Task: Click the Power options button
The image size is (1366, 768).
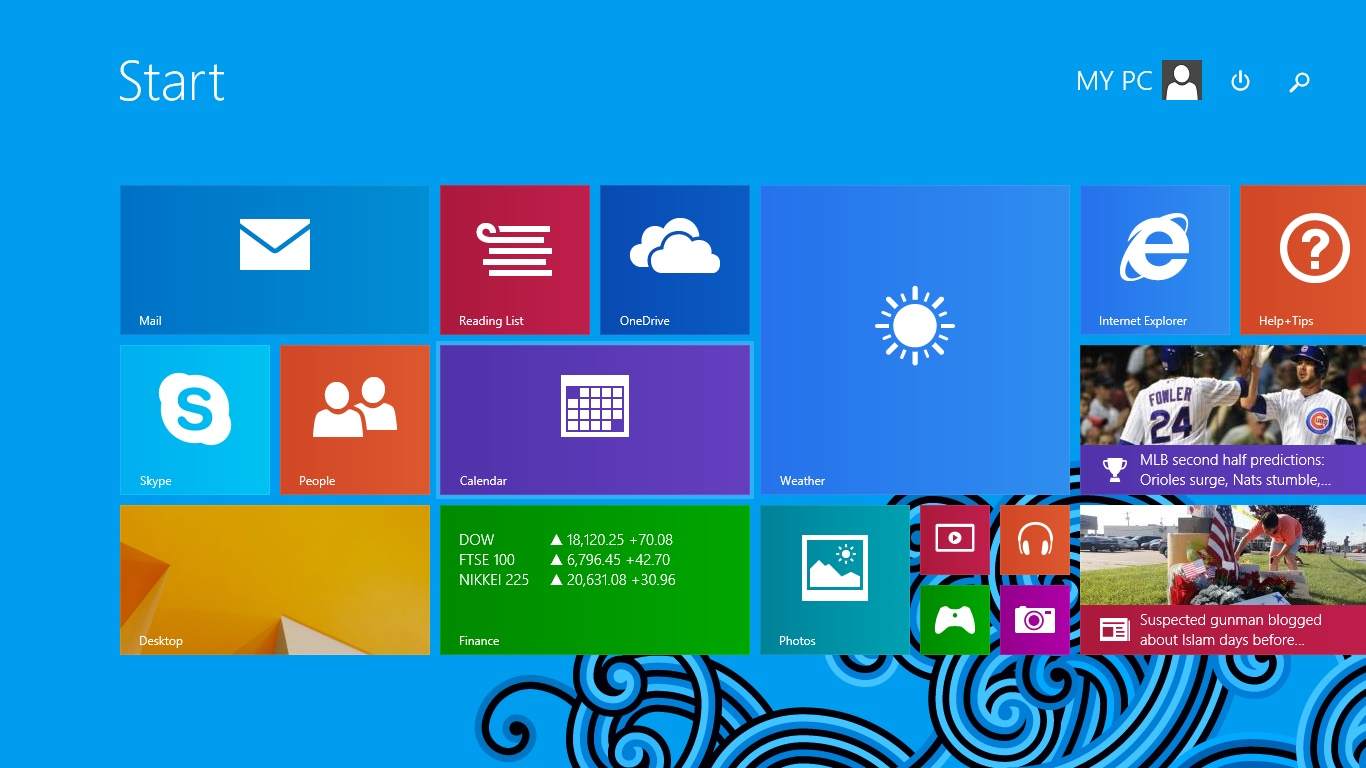Action: pyautogui.click(x=1240, y=81)
